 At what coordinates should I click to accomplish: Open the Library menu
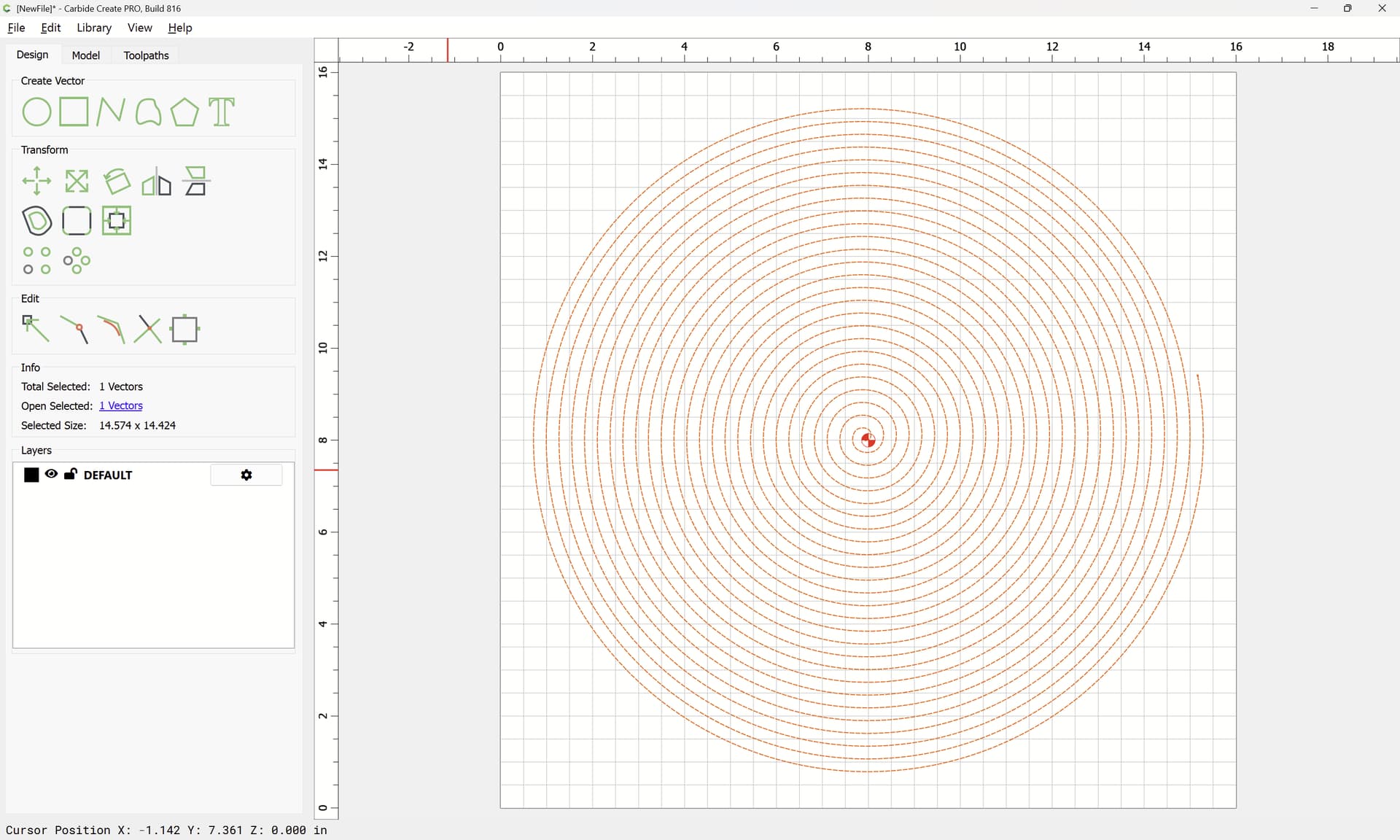[94, 28]
